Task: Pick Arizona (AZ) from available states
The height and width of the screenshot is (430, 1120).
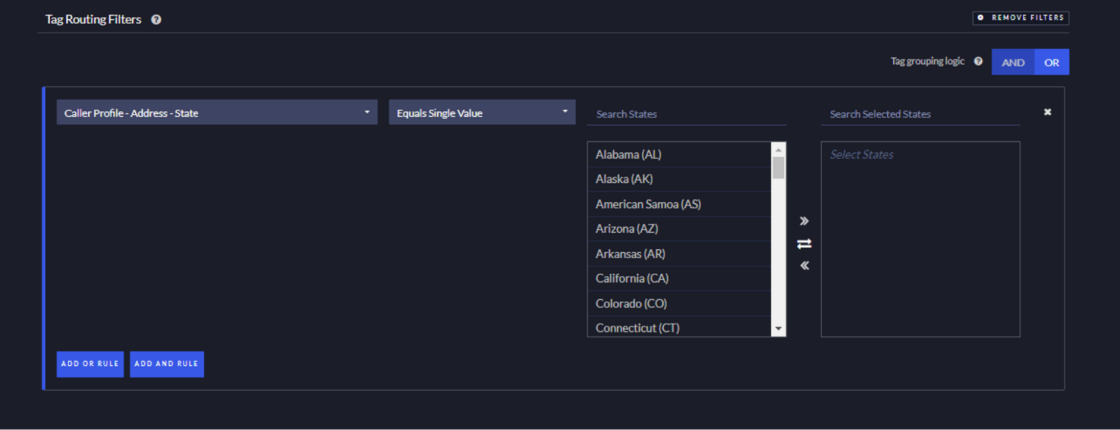Action: click(x=626, y=229)
